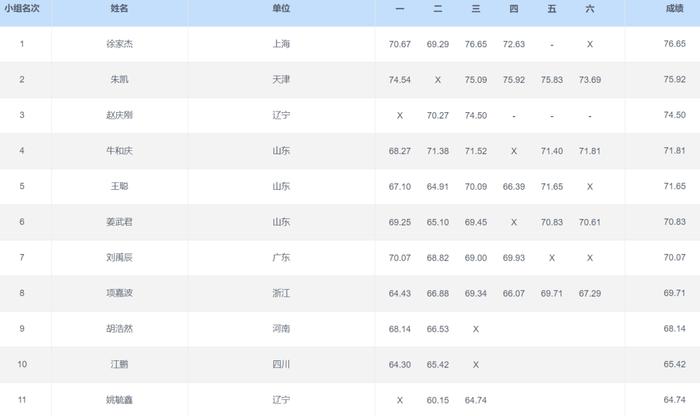This screenshot has width=700, height=416.
Task: Select the name 胡浩然
Action: 119,329
